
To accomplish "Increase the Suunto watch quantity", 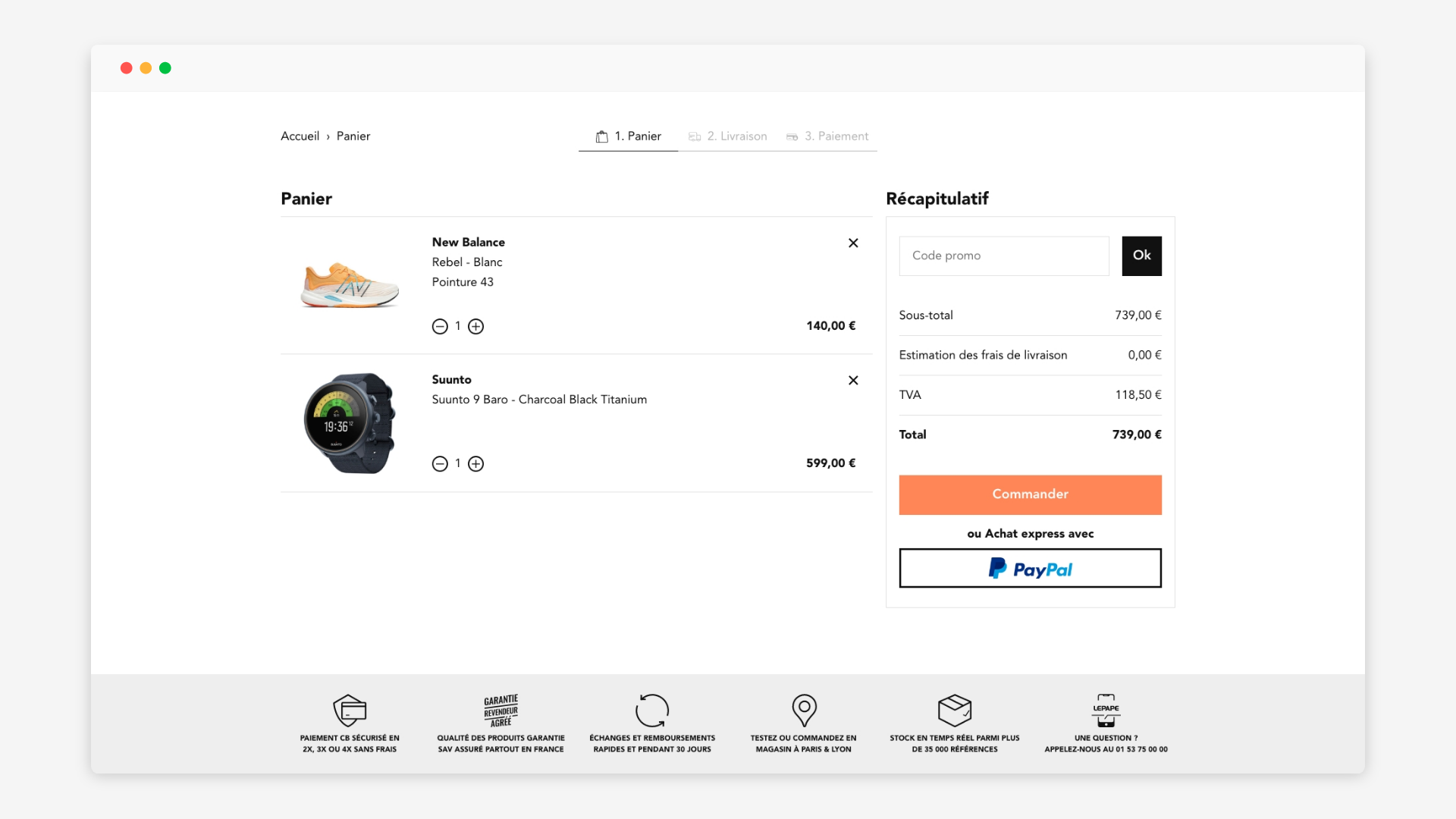I will click(476, 463).
